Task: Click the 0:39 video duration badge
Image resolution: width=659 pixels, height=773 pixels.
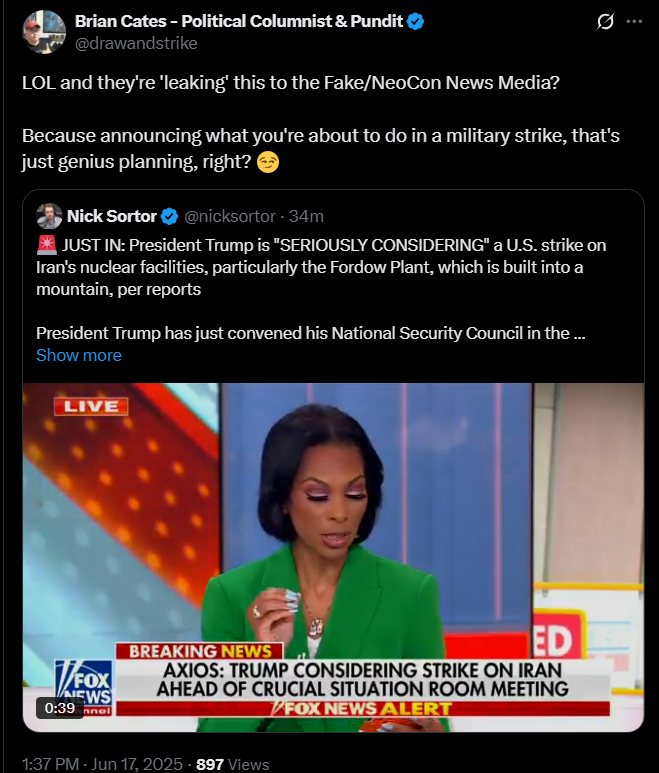Action: click(60, 708)
